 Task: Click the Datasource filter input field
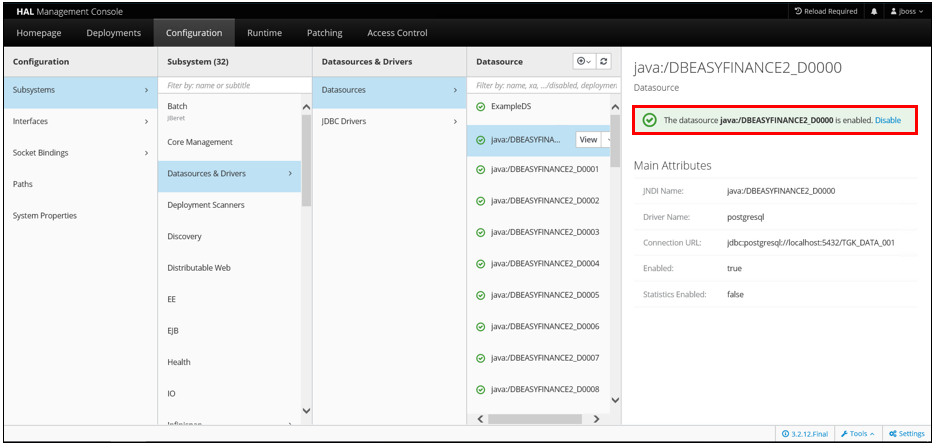point(543,86)
